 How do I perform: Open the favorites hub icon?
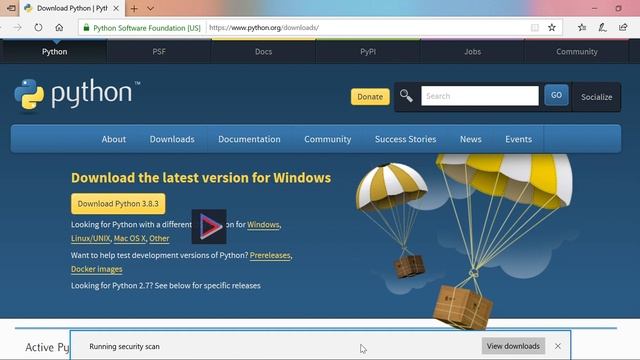582,28
